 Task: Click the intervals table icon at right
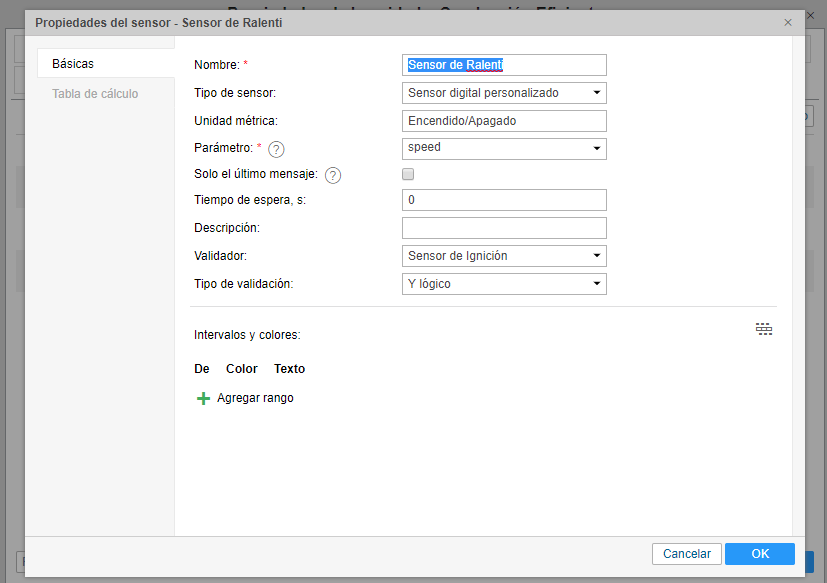pos(764,329)
